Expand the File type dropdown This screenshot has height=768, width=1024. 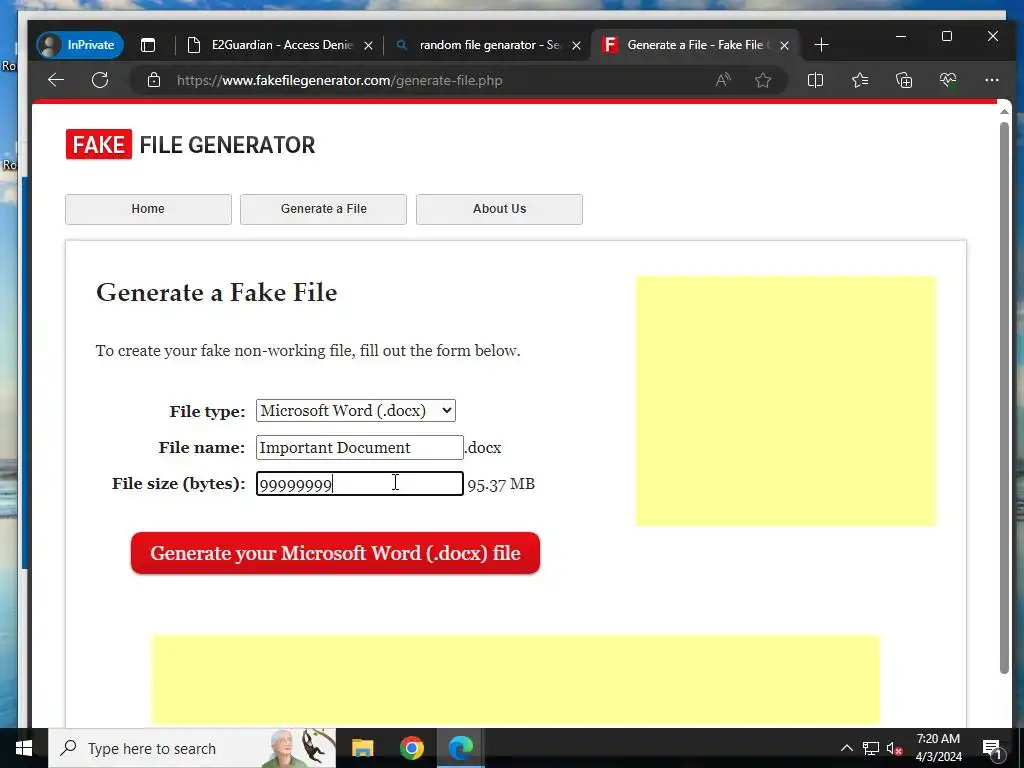pos(356,411)
